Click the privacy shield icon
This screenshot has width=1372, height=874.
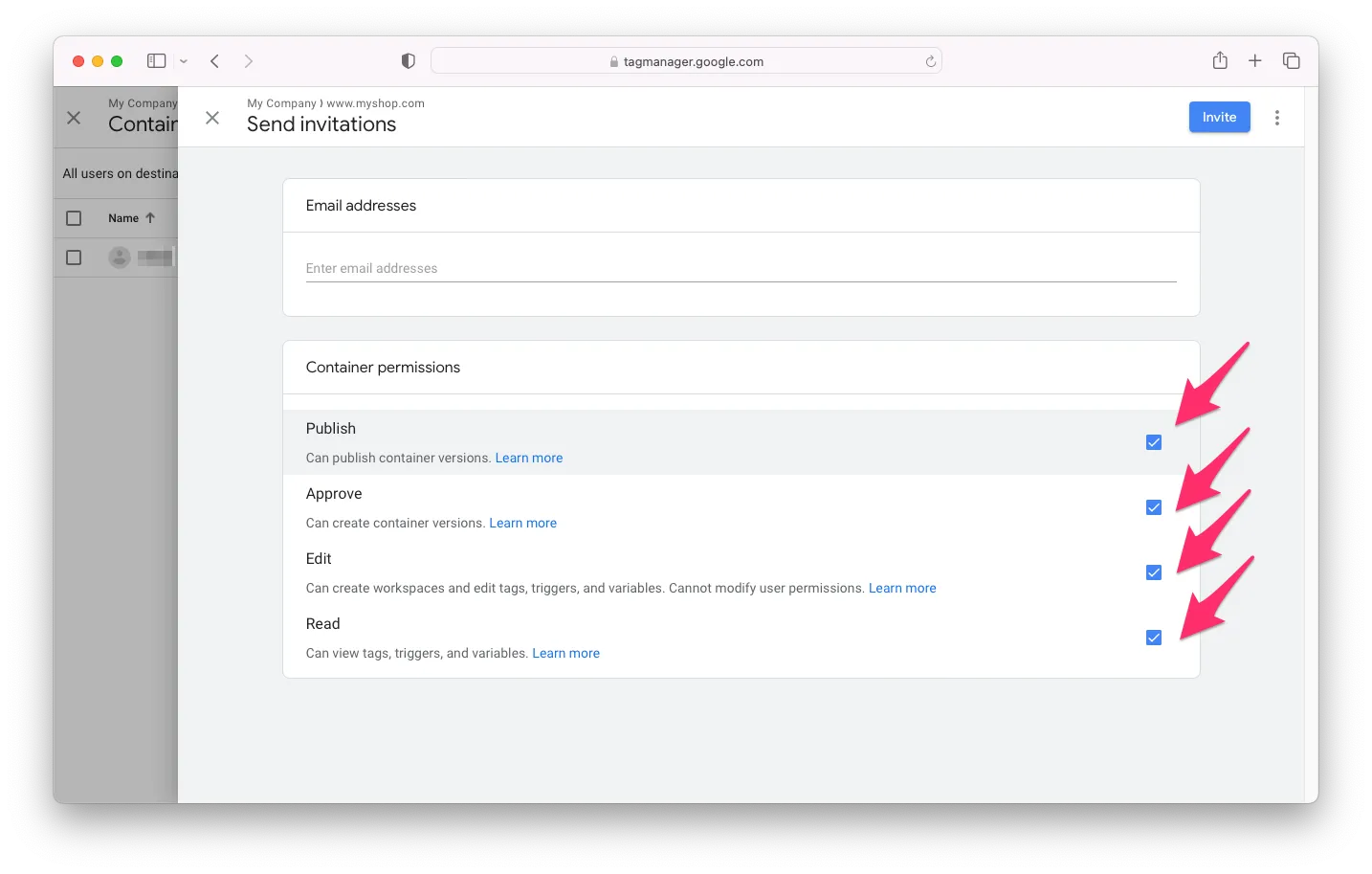[x=409, y=61]
